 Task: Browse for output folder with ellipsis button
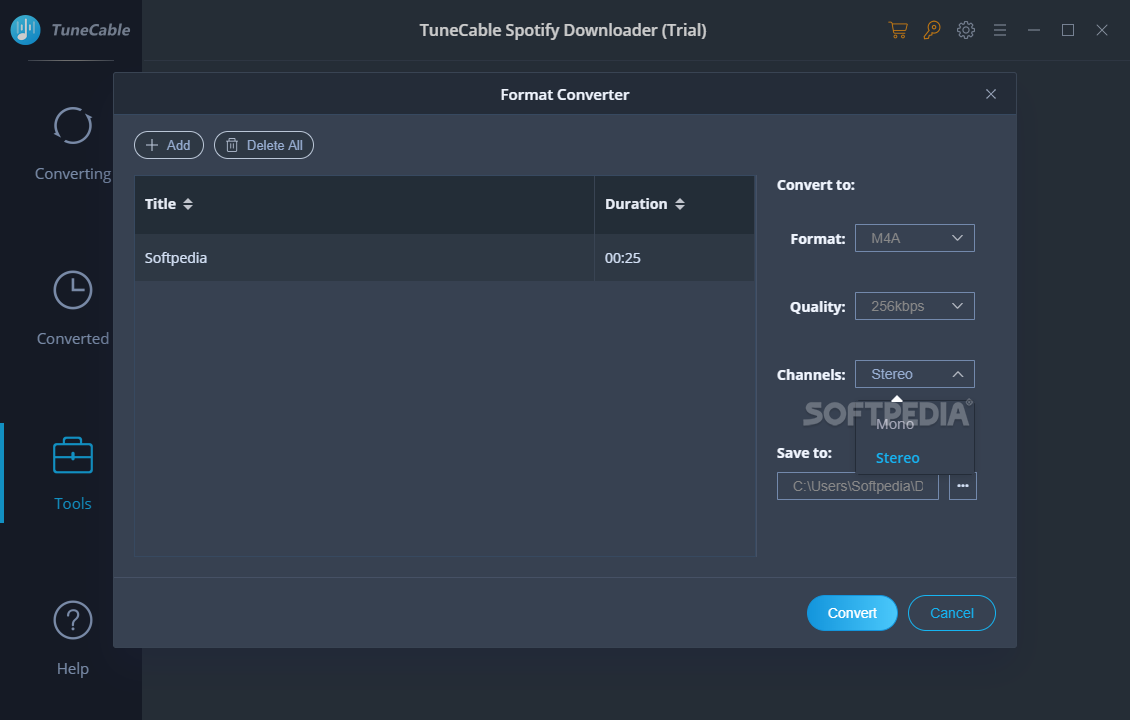(x=963, y=486)
